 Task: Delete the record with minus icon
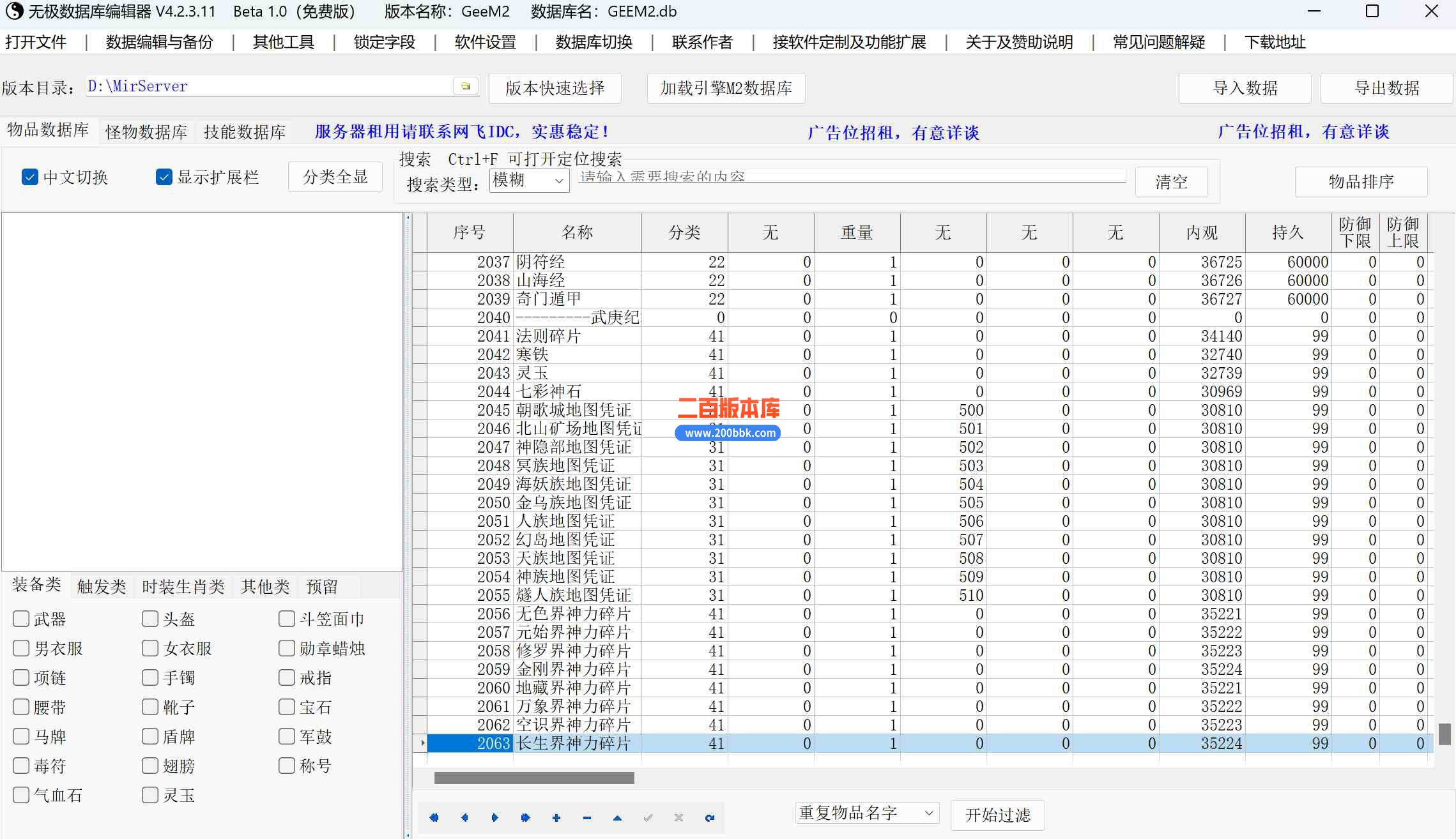[587, 817]
